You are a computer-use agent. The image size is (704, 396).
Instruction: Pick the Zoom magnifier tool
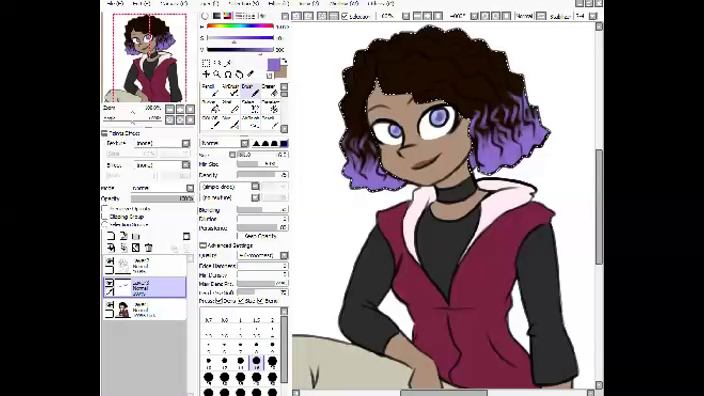click(217, 74)
